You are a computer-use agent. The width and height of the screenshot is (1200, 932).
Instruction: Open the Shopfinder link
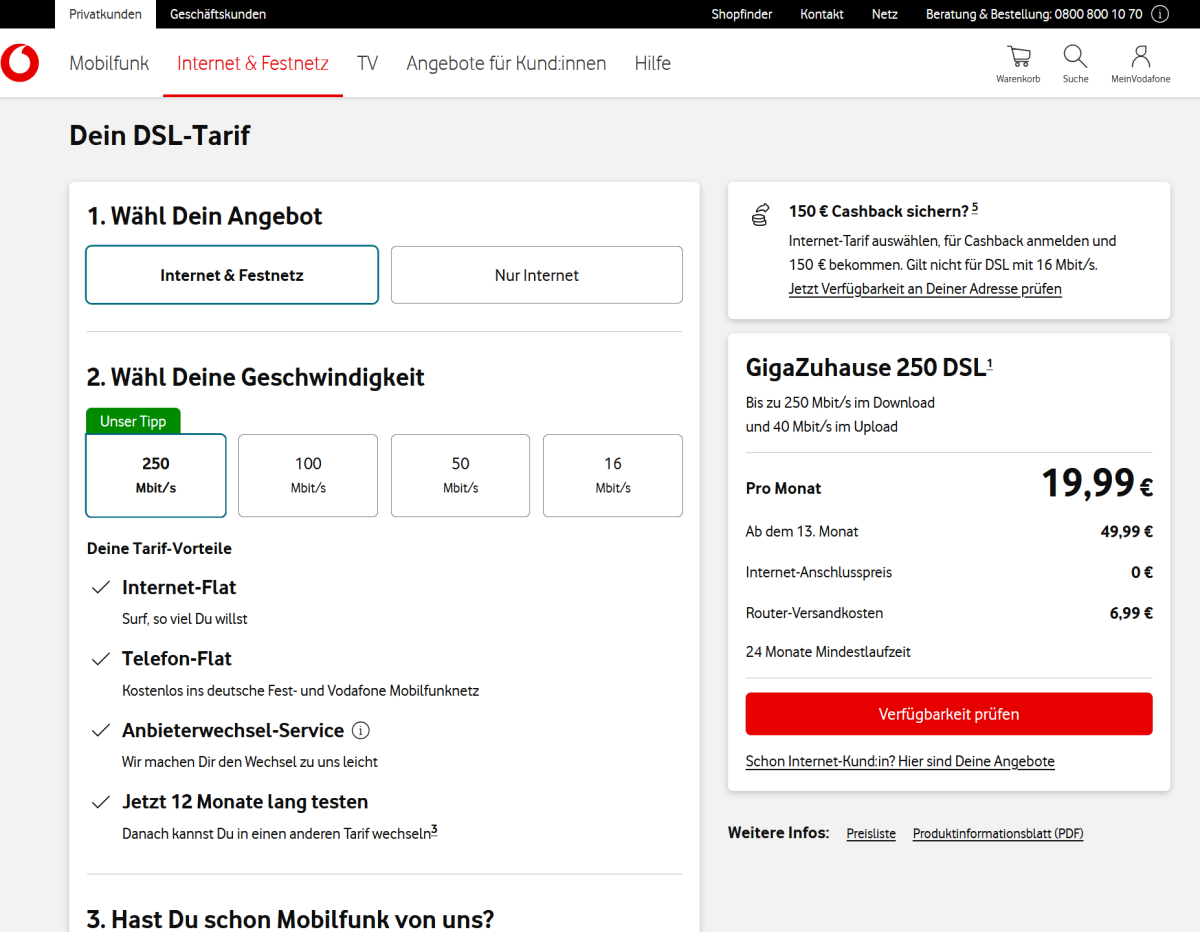click(742, 14)
